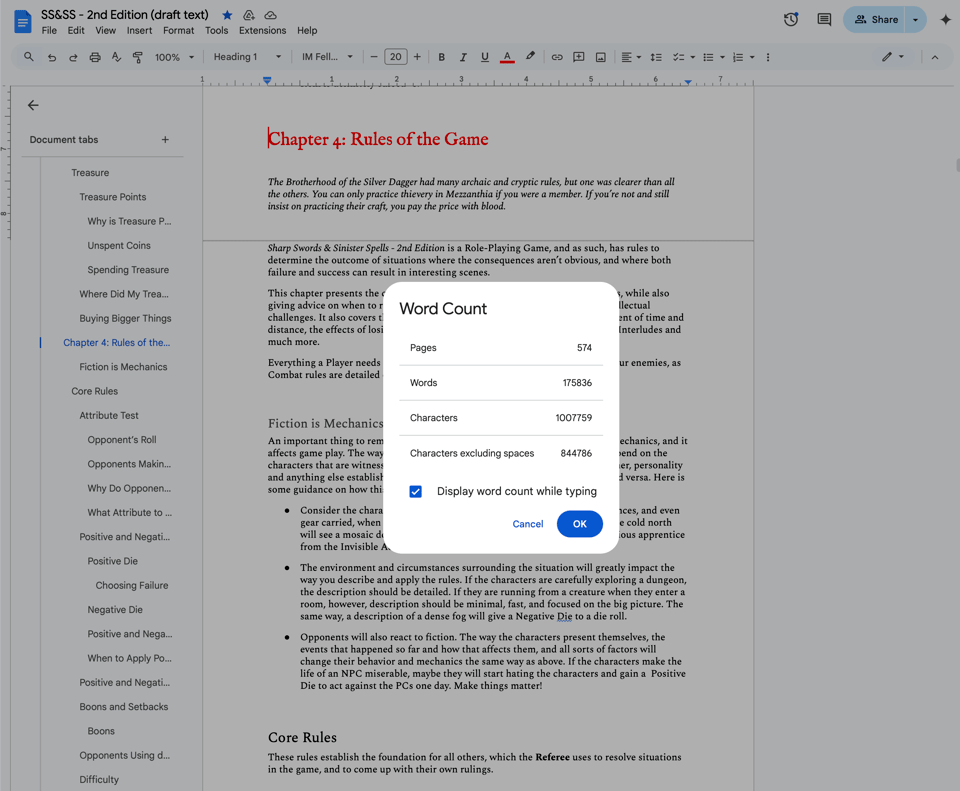The height and width of the screenshot is (791, 960).
Task: Click Cancel in Word Count dialog
Action: (x=527, y=524)
